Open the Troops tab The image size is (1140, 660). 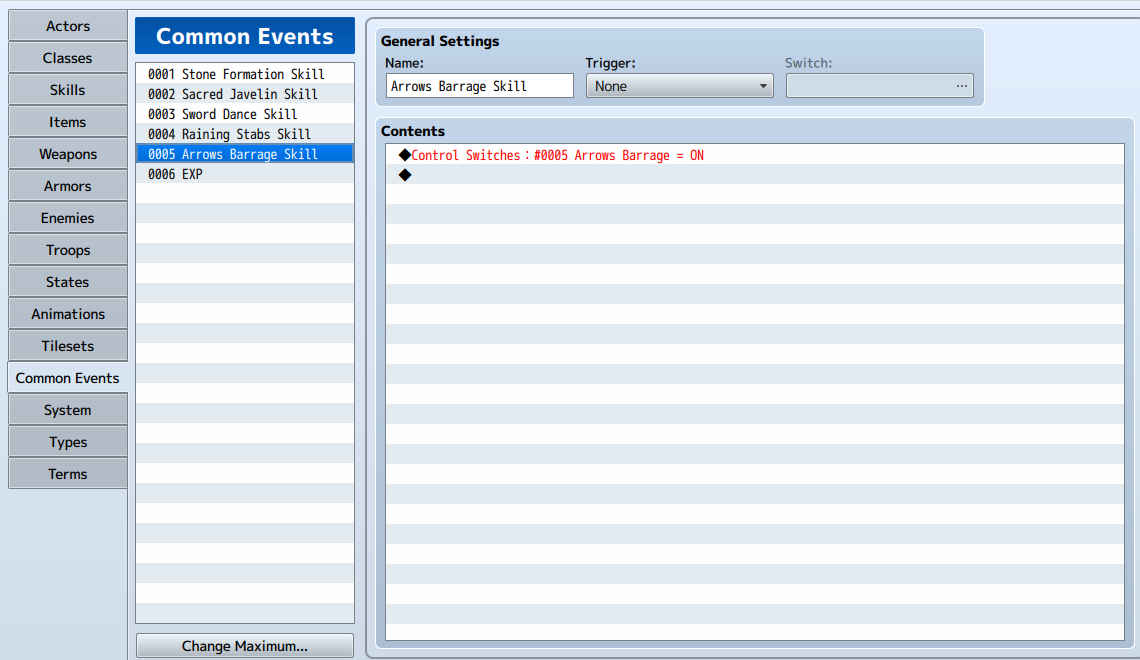(68, 250)
